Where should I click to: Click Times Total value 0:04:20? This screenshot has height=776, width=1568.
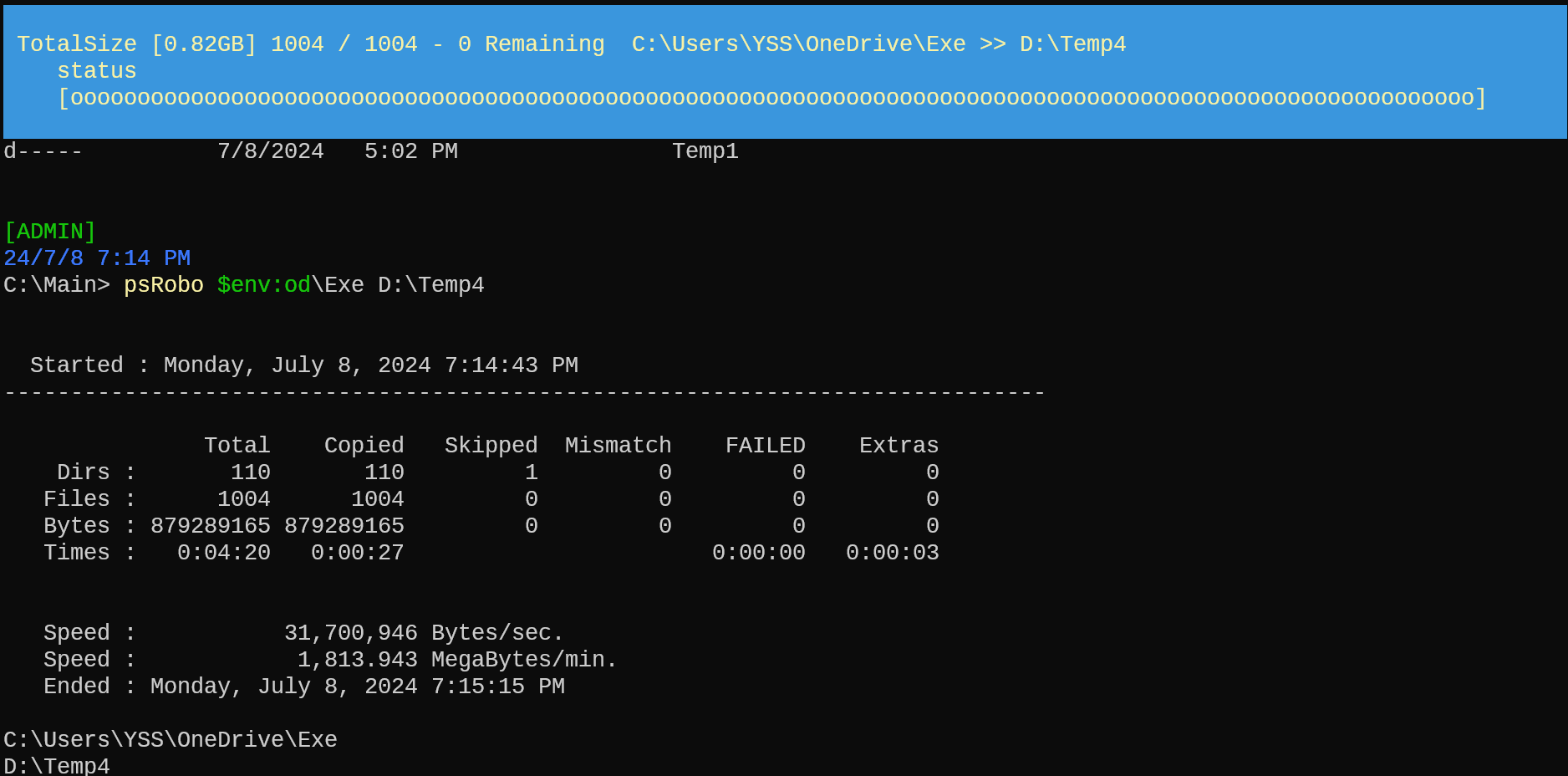pos(224,553)
